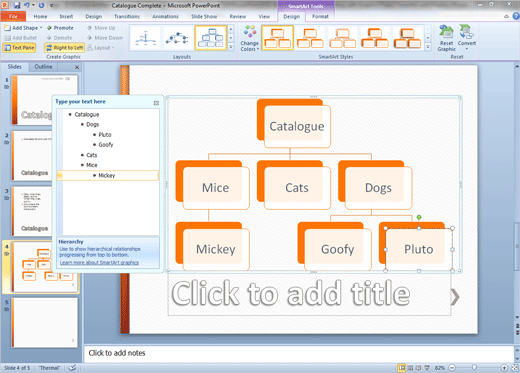This screenshot has width=520, height=373.
Task: Open the Transitions ribbon tab
Action: point(127,16)
